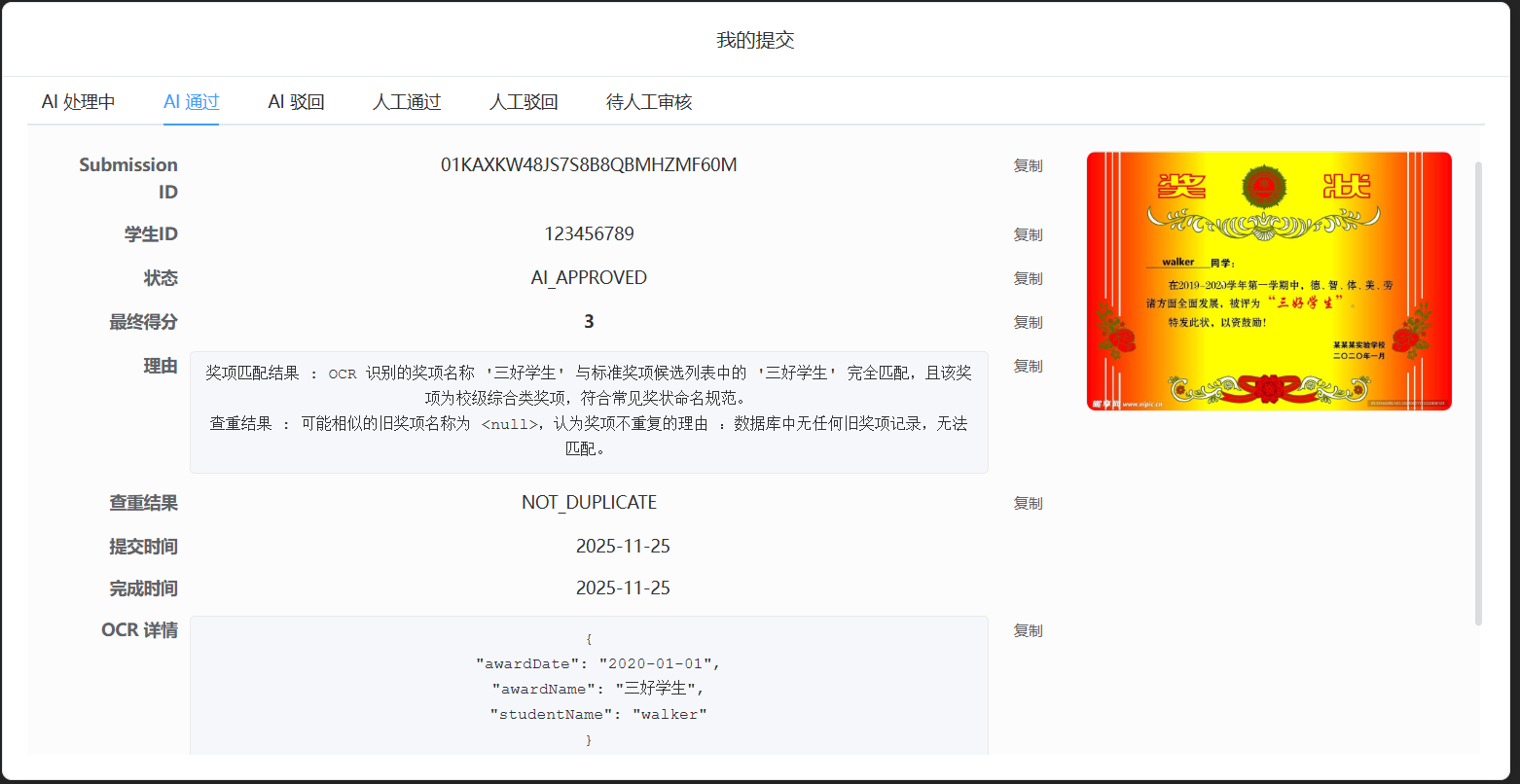Click the 学生ID field label
This screenshot has width=1520, height=784.
click(x=151, y=234)
